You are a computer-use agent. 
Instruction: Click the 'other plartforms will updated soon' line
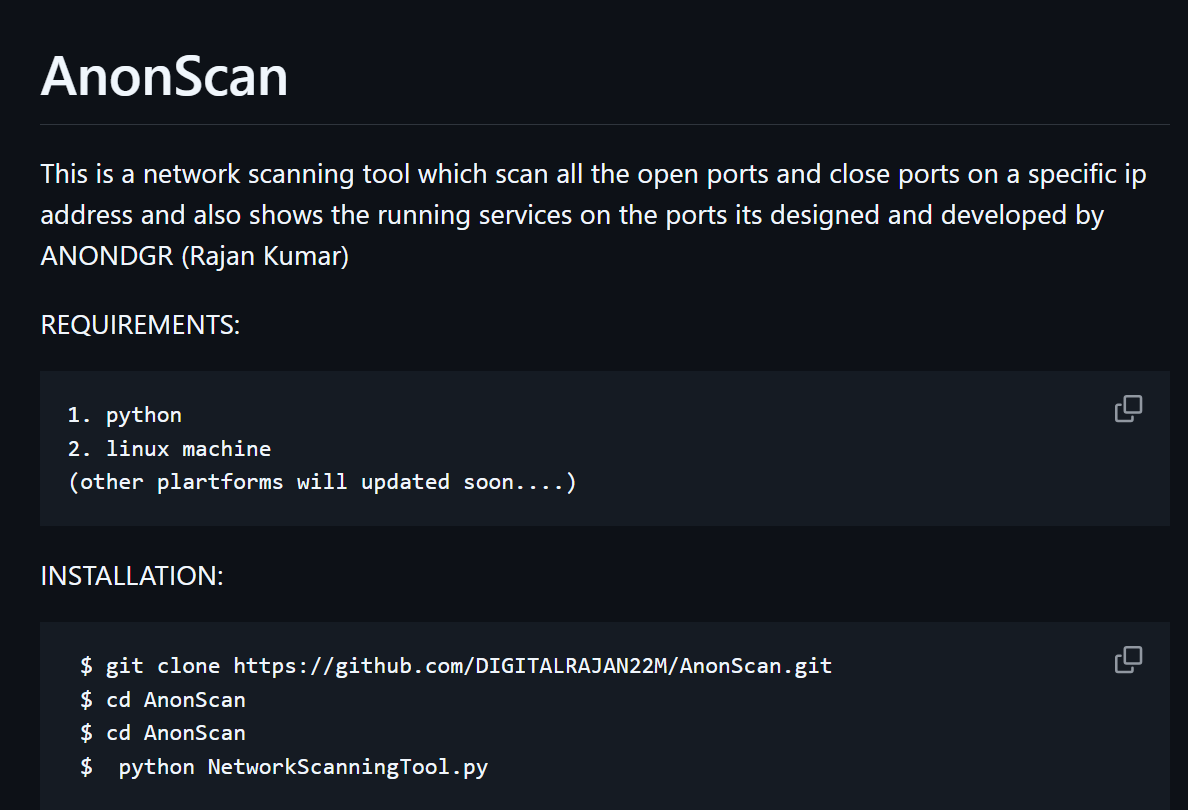(x=322, y=482)
